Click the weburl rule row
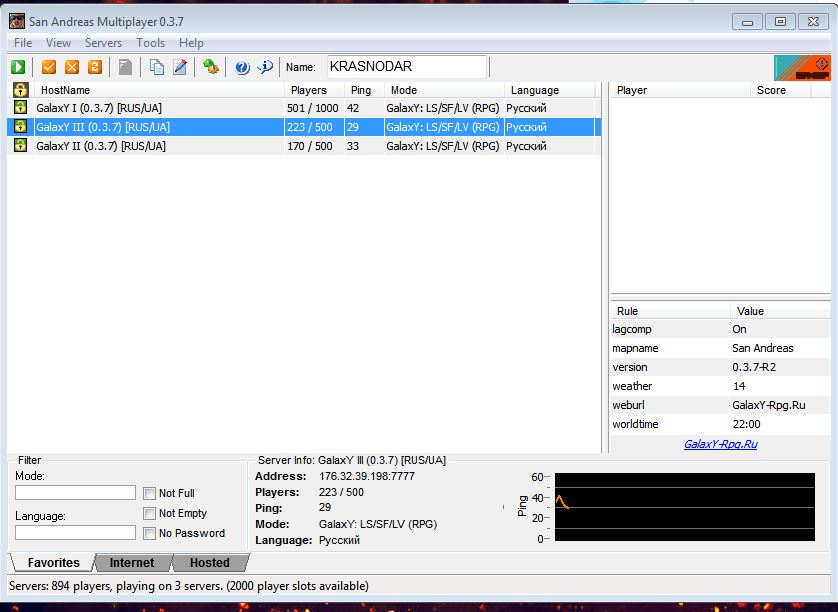Image resolution: width=838 pixels, height=612 pixels. click(720, 405)
